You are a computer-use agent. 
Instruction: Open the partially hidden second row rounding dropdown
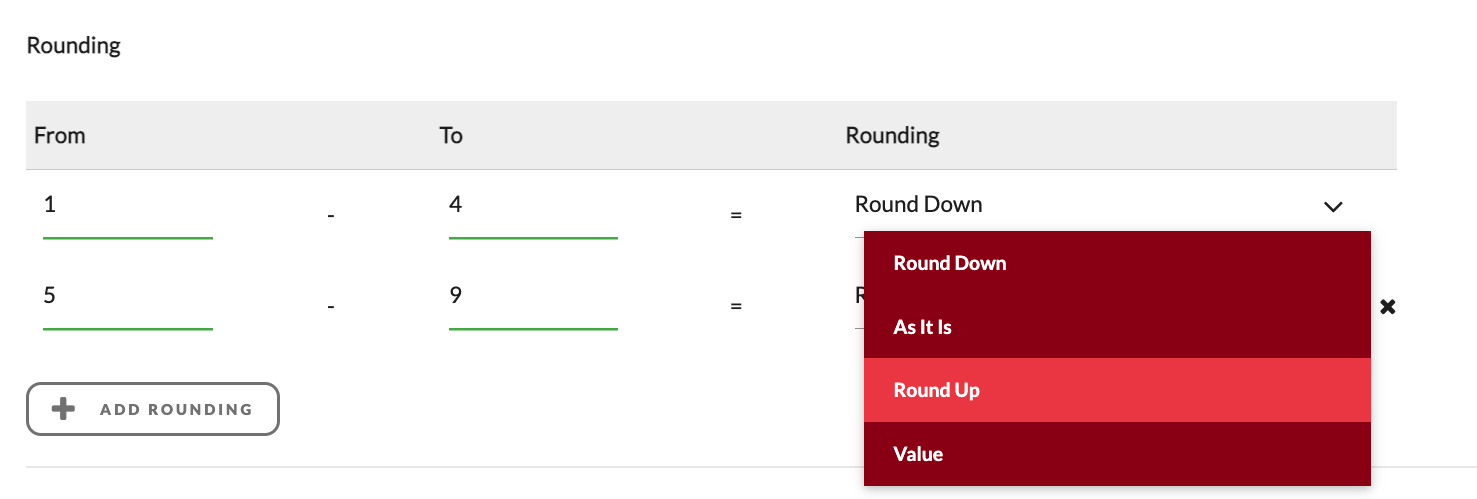(859, 296)
